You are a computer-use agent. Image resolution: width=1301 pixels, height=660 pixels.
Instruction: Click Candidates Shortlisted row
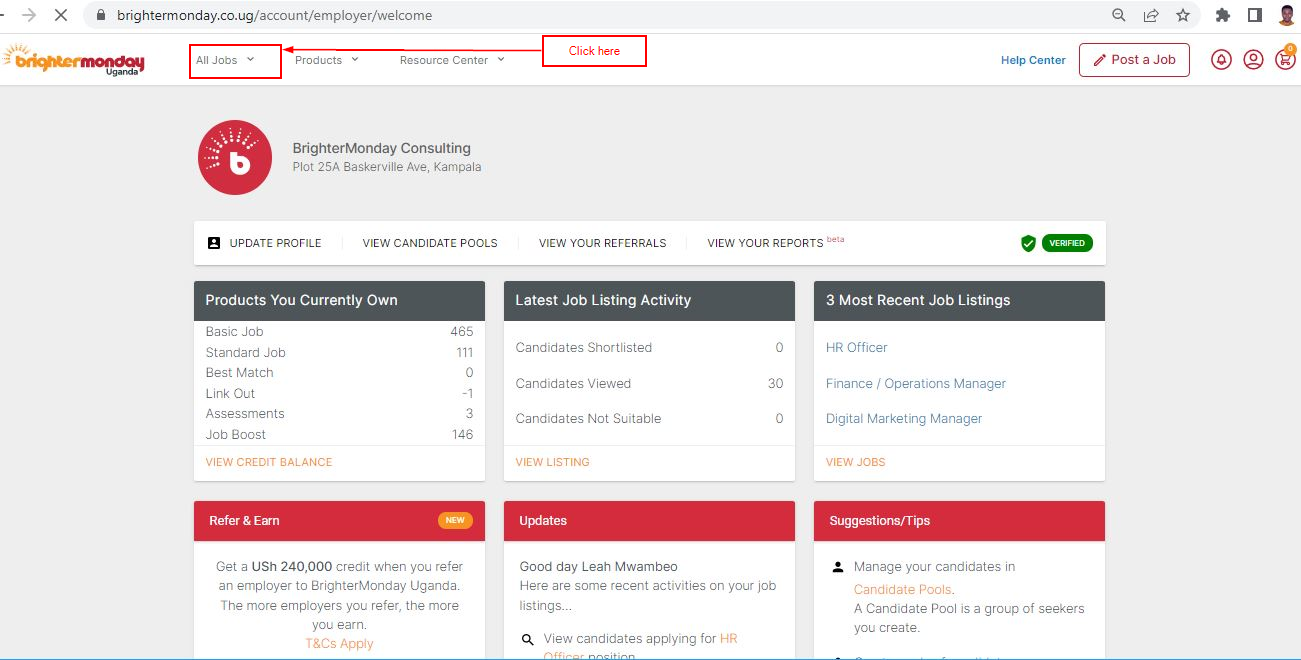[649, 348]
